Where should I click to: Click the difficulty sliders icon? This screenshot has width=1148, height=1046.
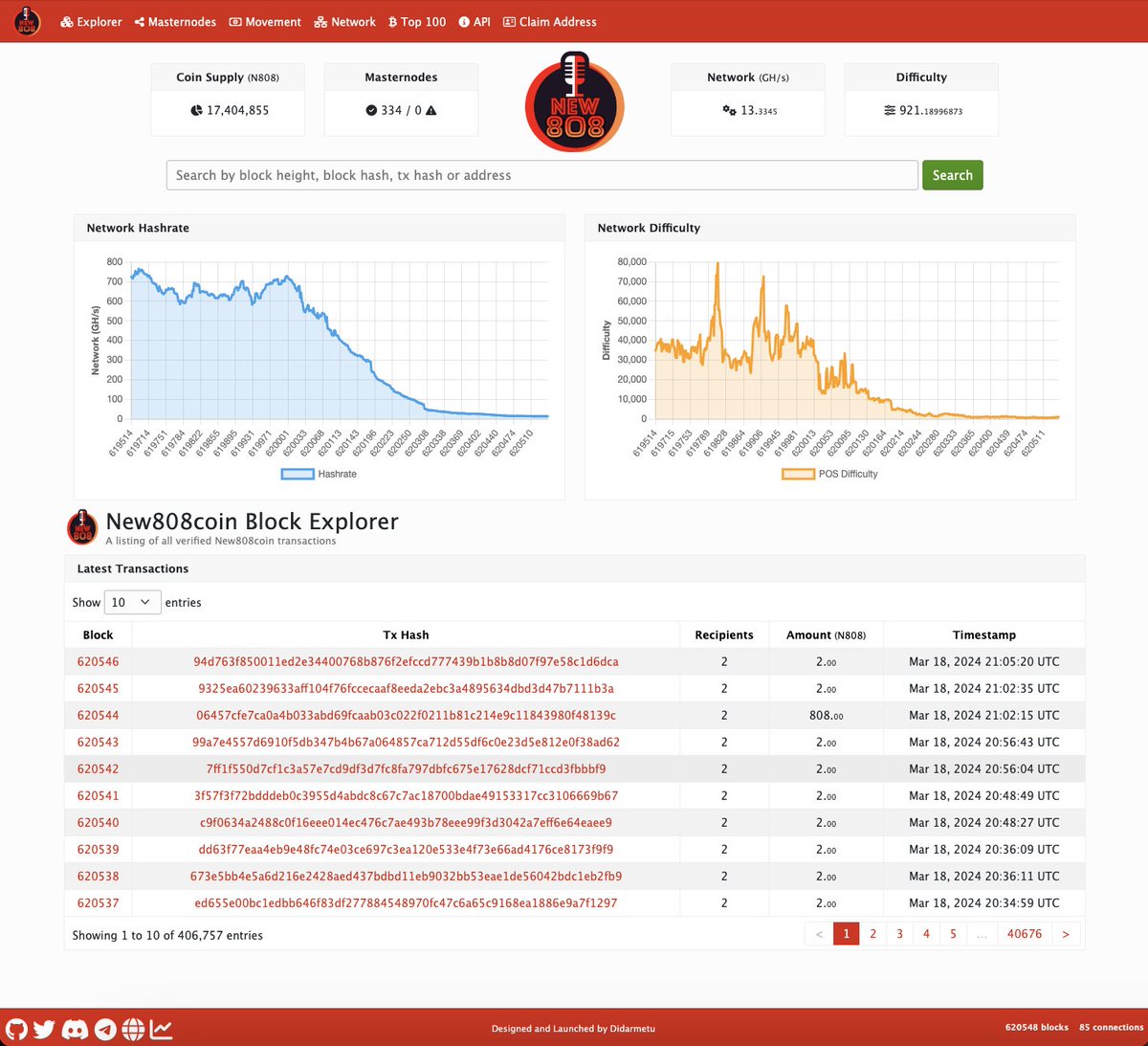click(890, 110)
